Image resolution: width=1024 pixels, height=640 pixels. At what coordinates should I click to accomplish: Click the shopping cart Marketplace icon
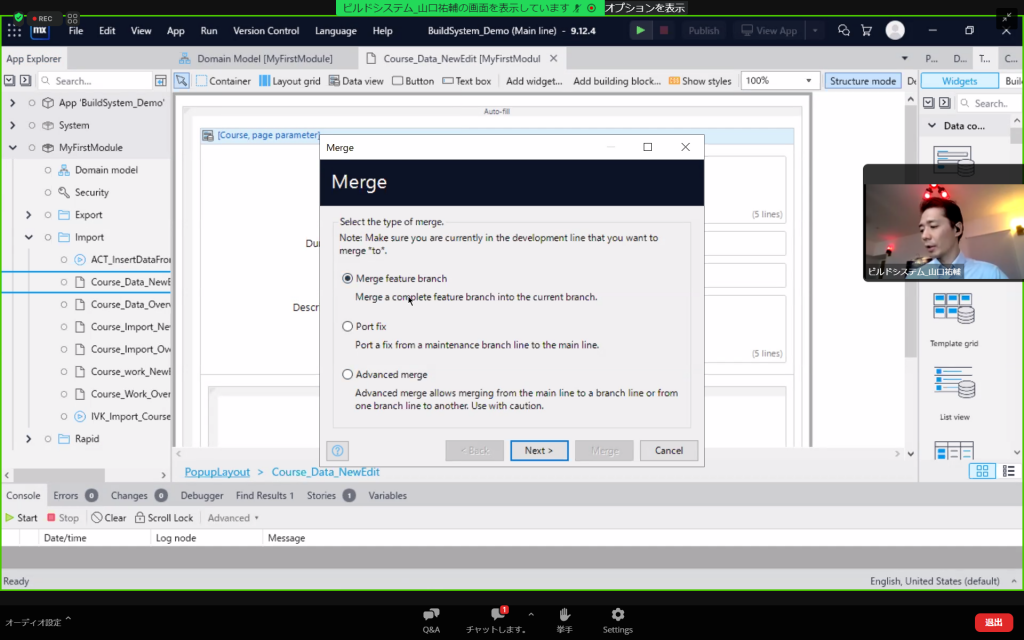click(x=866, y=31)
